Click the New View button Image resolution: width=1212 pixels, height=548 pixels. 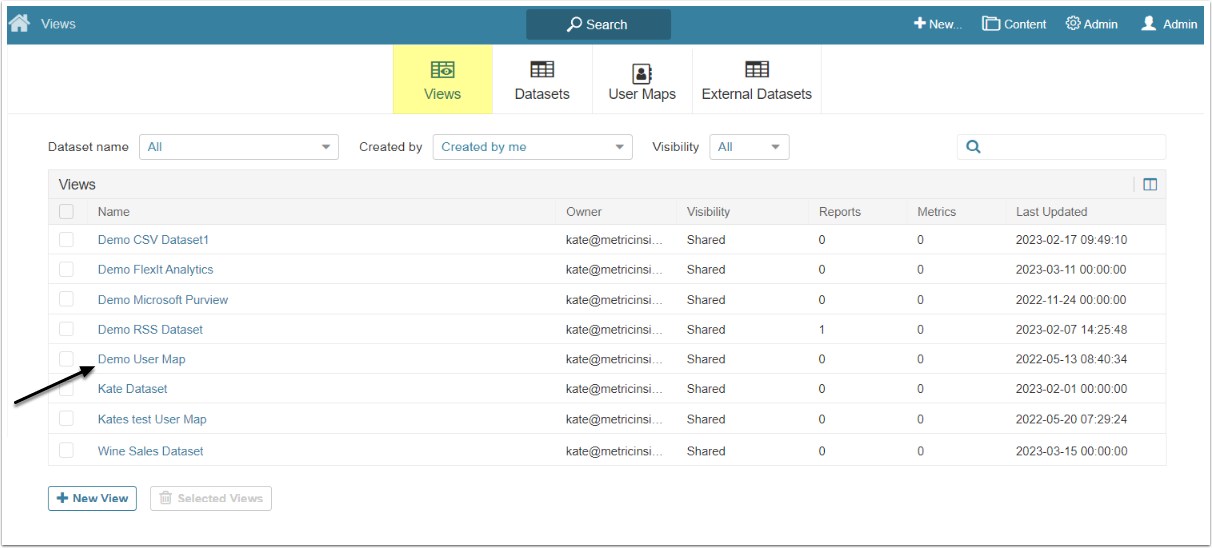tap(92, 498)
